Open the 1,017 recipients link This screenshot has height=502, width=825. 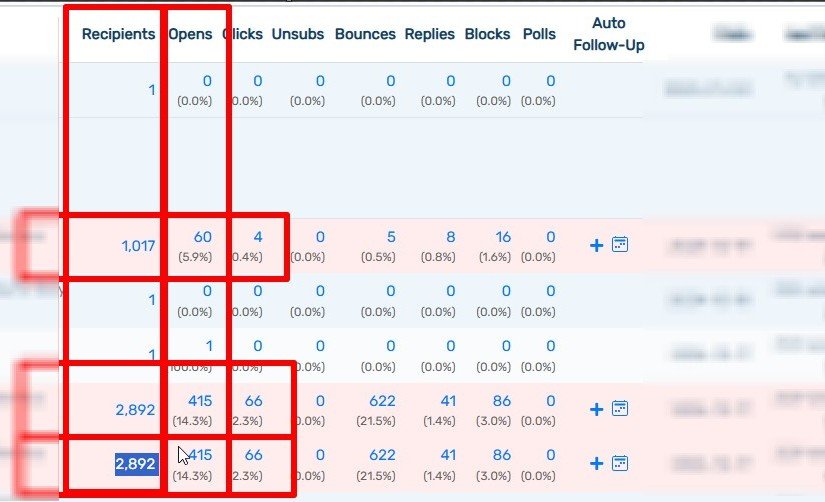(x=138, y=245)
